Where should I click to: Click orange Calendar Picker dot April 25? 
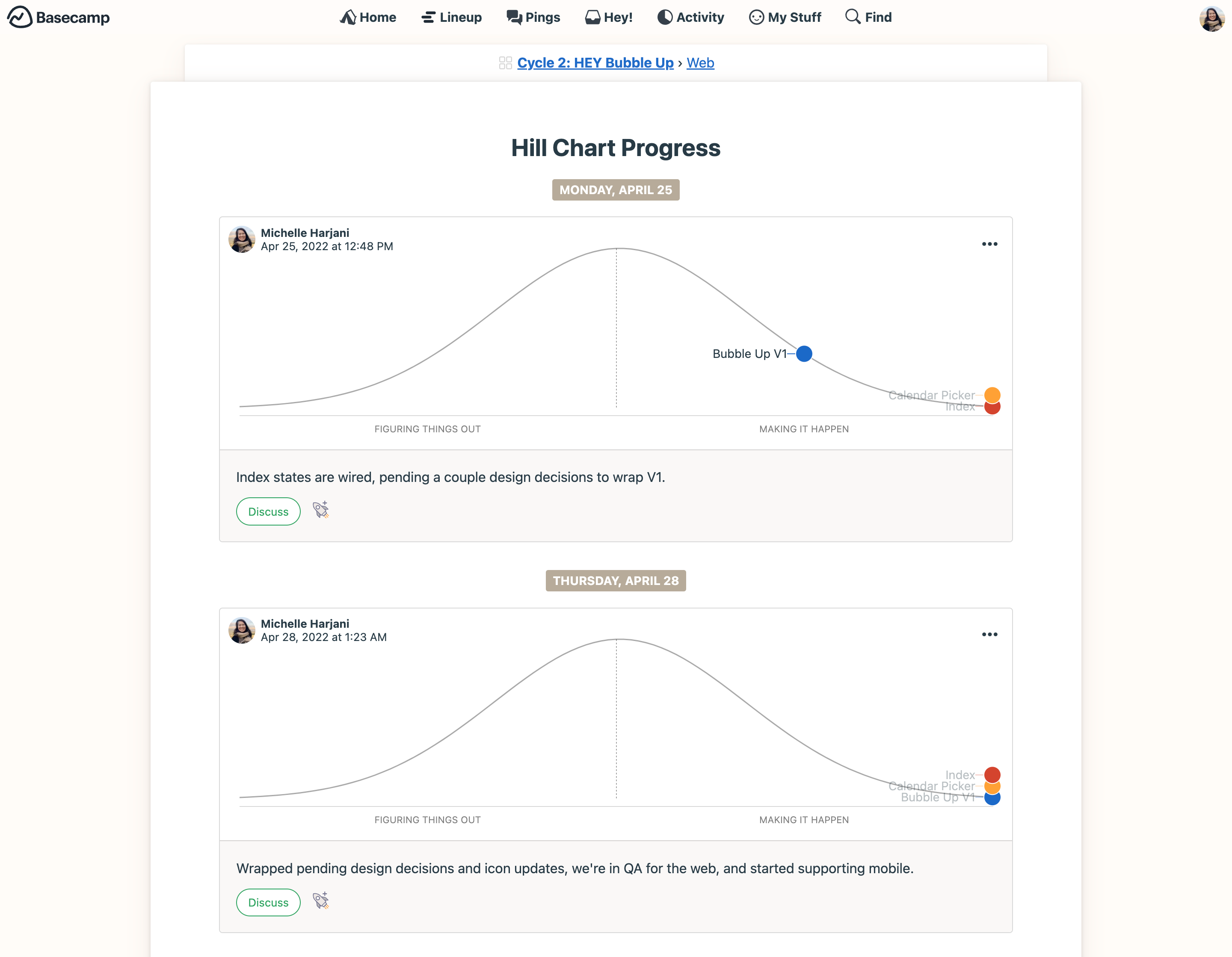click(992, 394)
